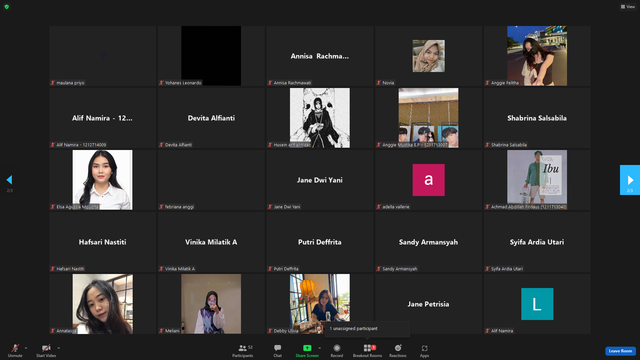Open the Chat panel
This screenshot has width=640, height=360.
coord(278,350)
